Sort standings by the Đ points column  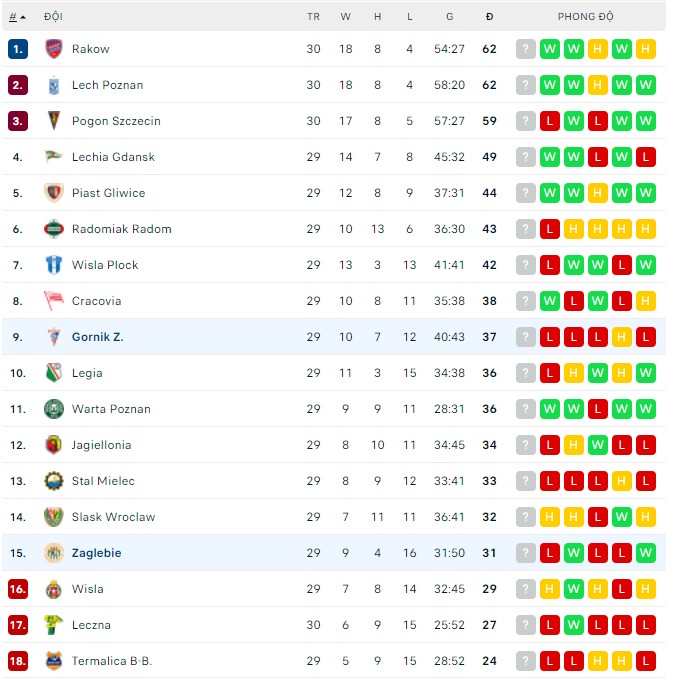tap(489, 16)
